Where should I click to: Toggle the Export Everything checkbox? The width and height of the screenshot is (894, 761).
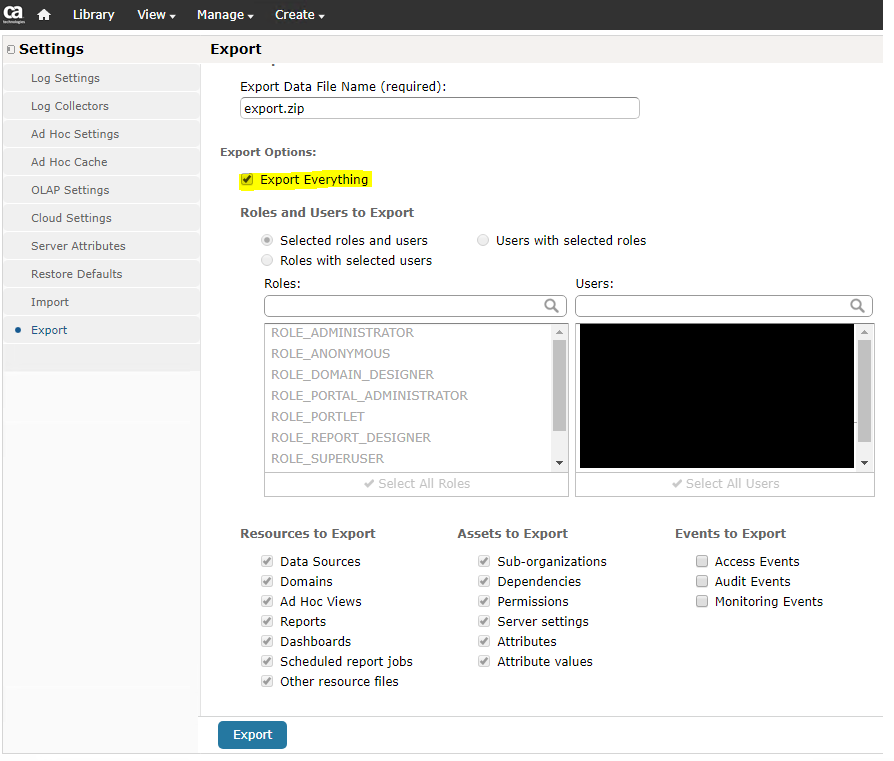[x=247, y=180]
